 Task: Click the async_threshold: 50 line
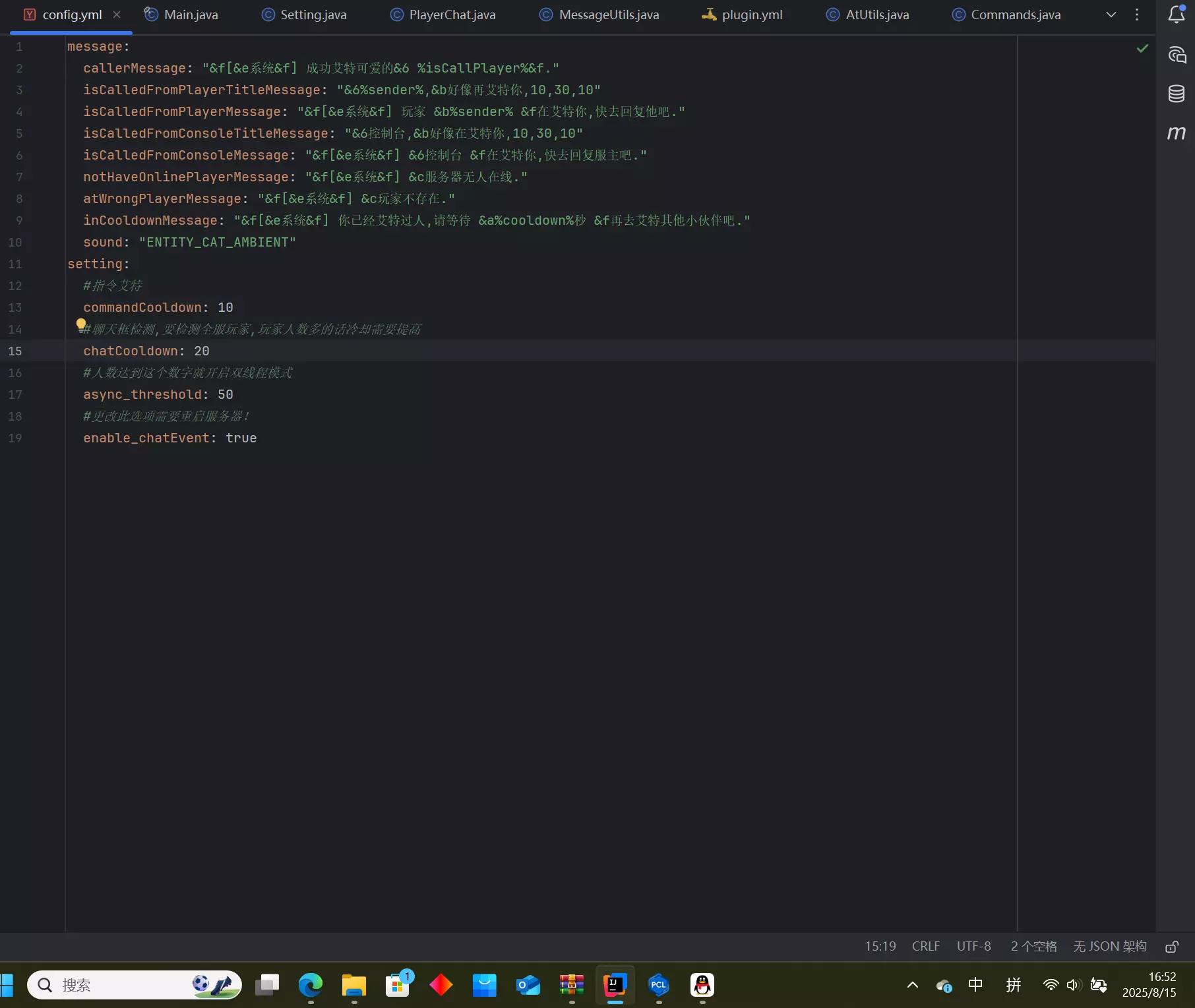point(158,395)
